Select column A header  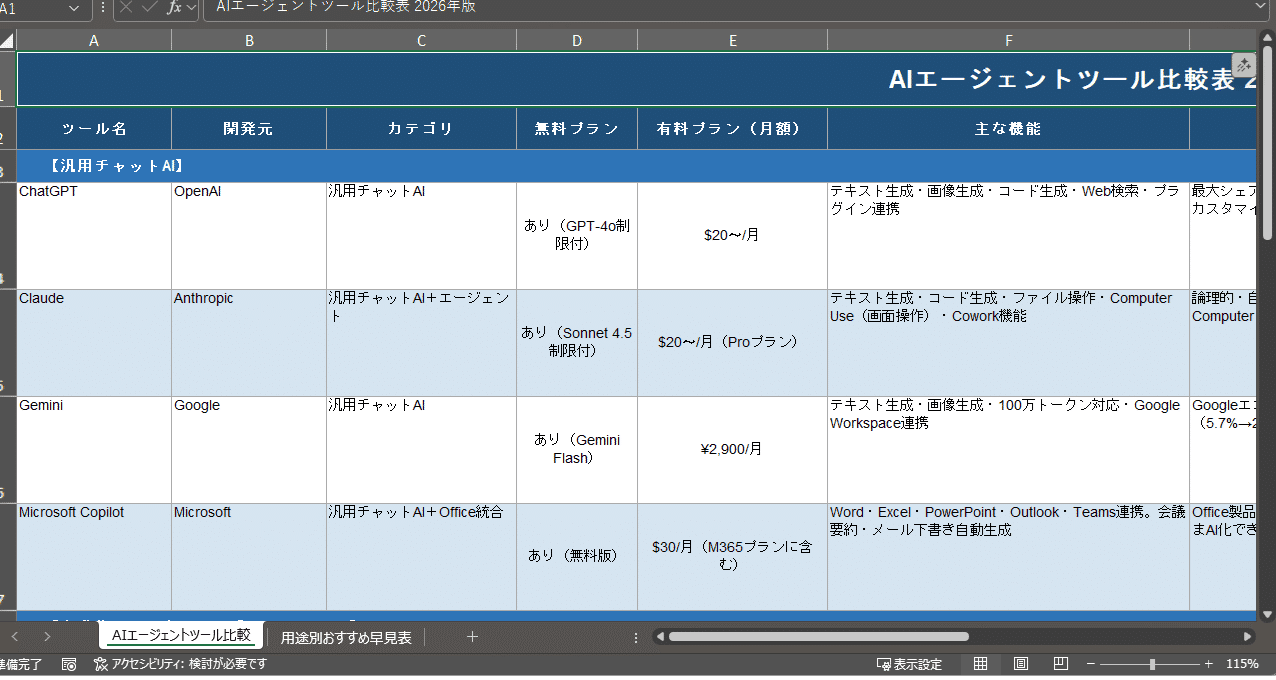(94, 41)
